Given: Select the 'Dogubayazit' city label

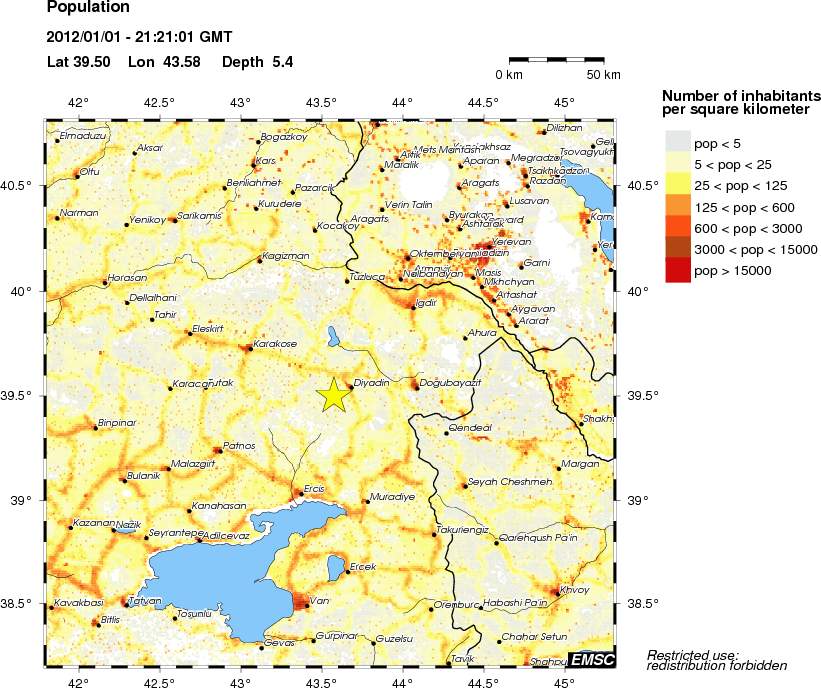Looking at the screenshot, I should (450, 383).
